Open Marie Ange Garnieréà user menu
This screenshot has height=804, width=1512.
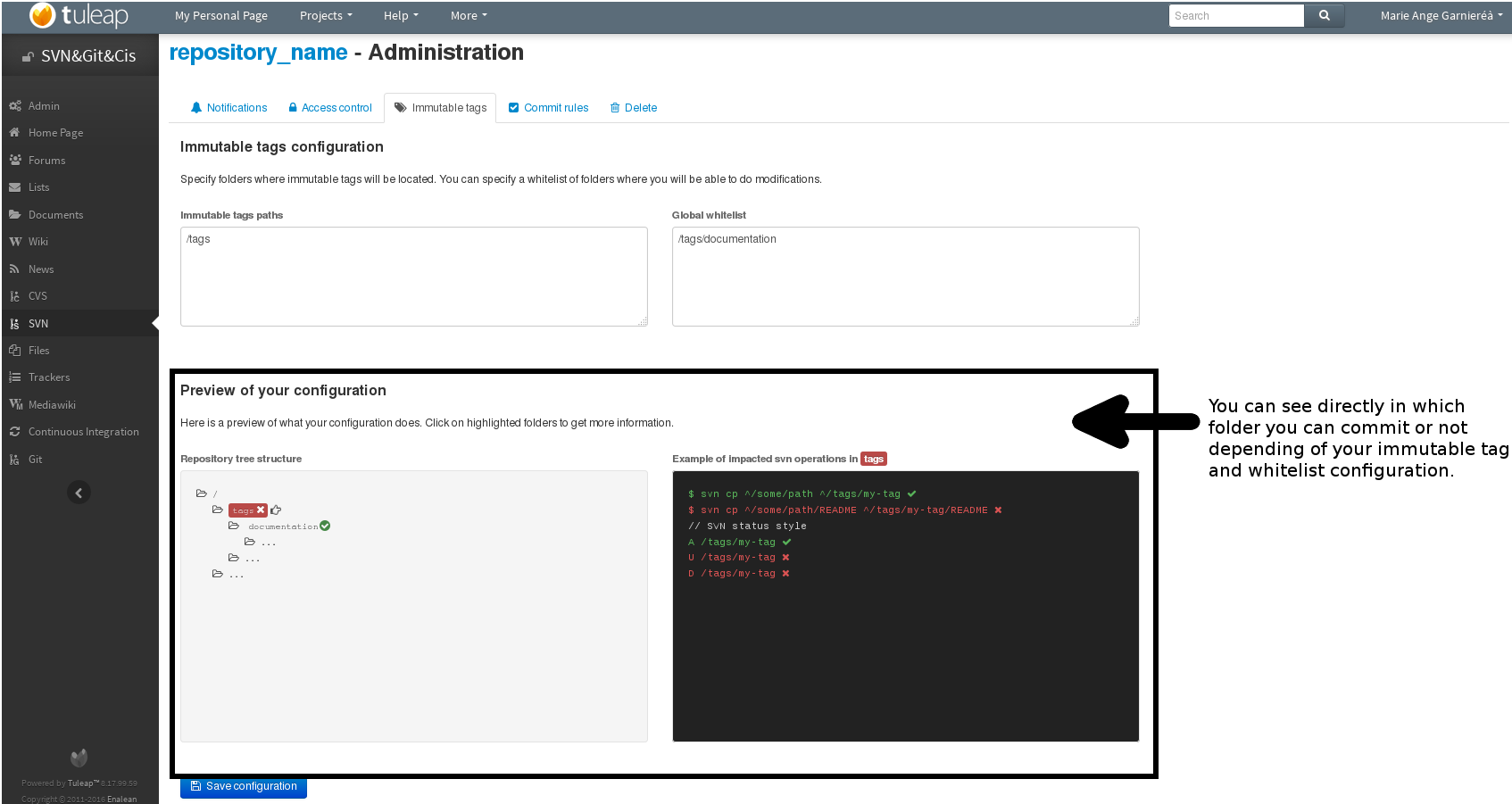[x=1441, y=15]
